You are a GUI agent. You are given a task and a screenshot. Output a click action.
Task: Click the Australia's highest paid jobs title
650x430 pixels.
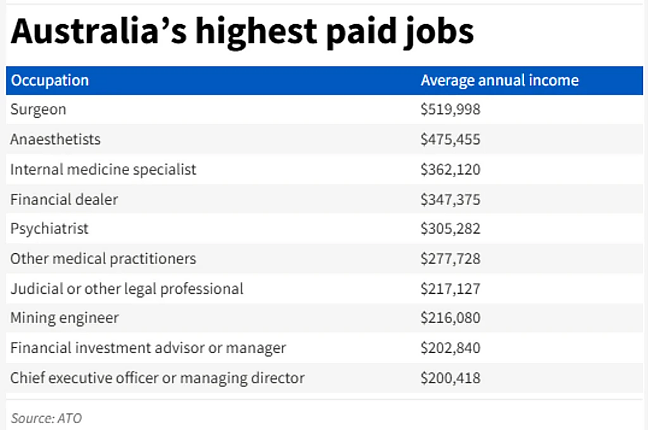click(242, 32)
